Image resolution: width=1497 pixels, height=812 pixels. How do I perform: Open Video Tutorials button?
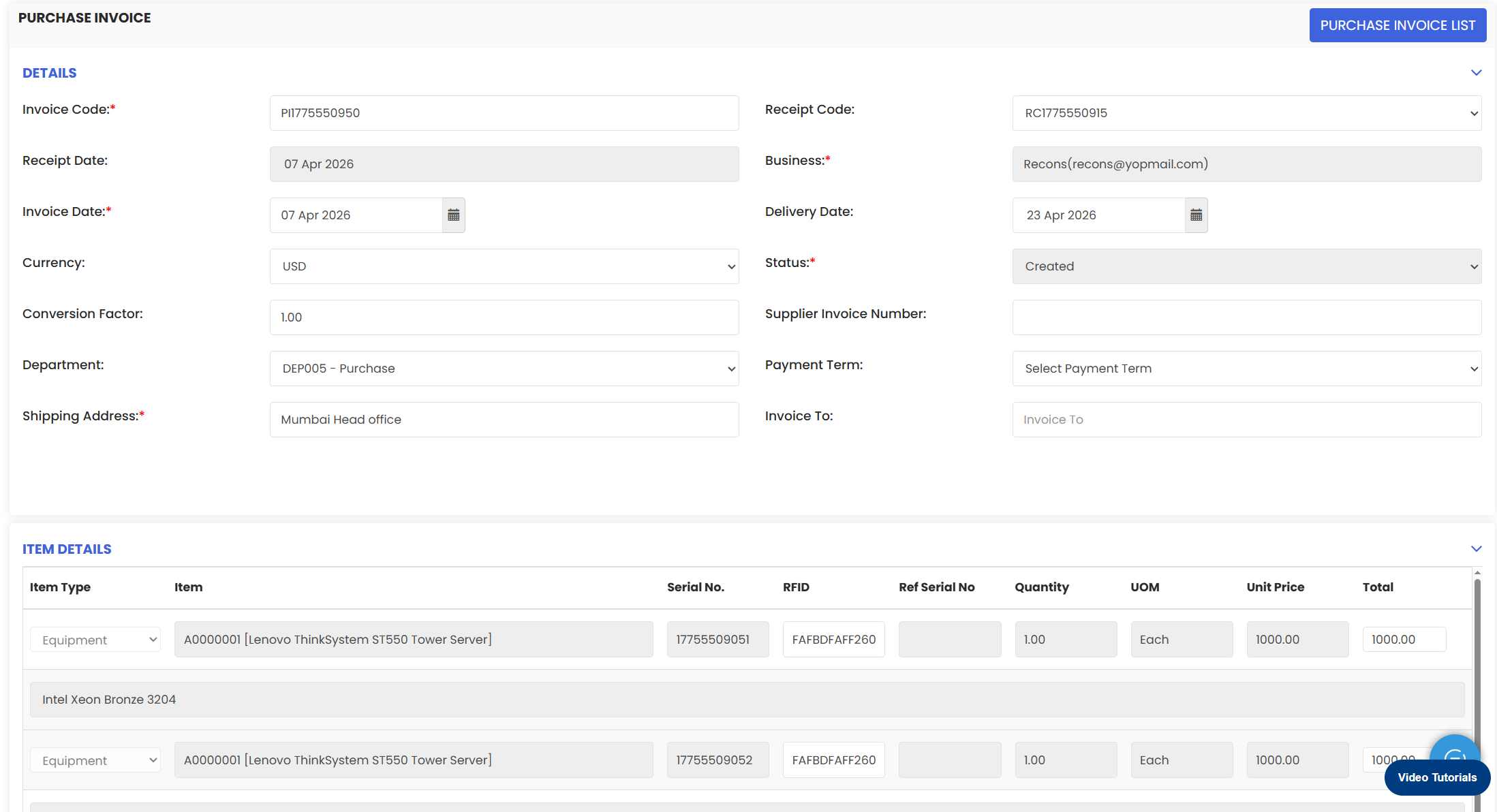coord(1436,778)
